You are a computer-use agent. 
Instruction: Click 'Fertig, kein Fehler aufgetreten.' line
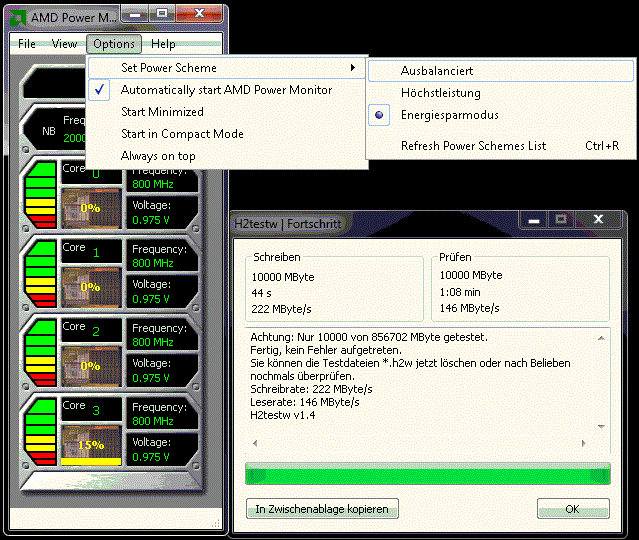[326, 350]
